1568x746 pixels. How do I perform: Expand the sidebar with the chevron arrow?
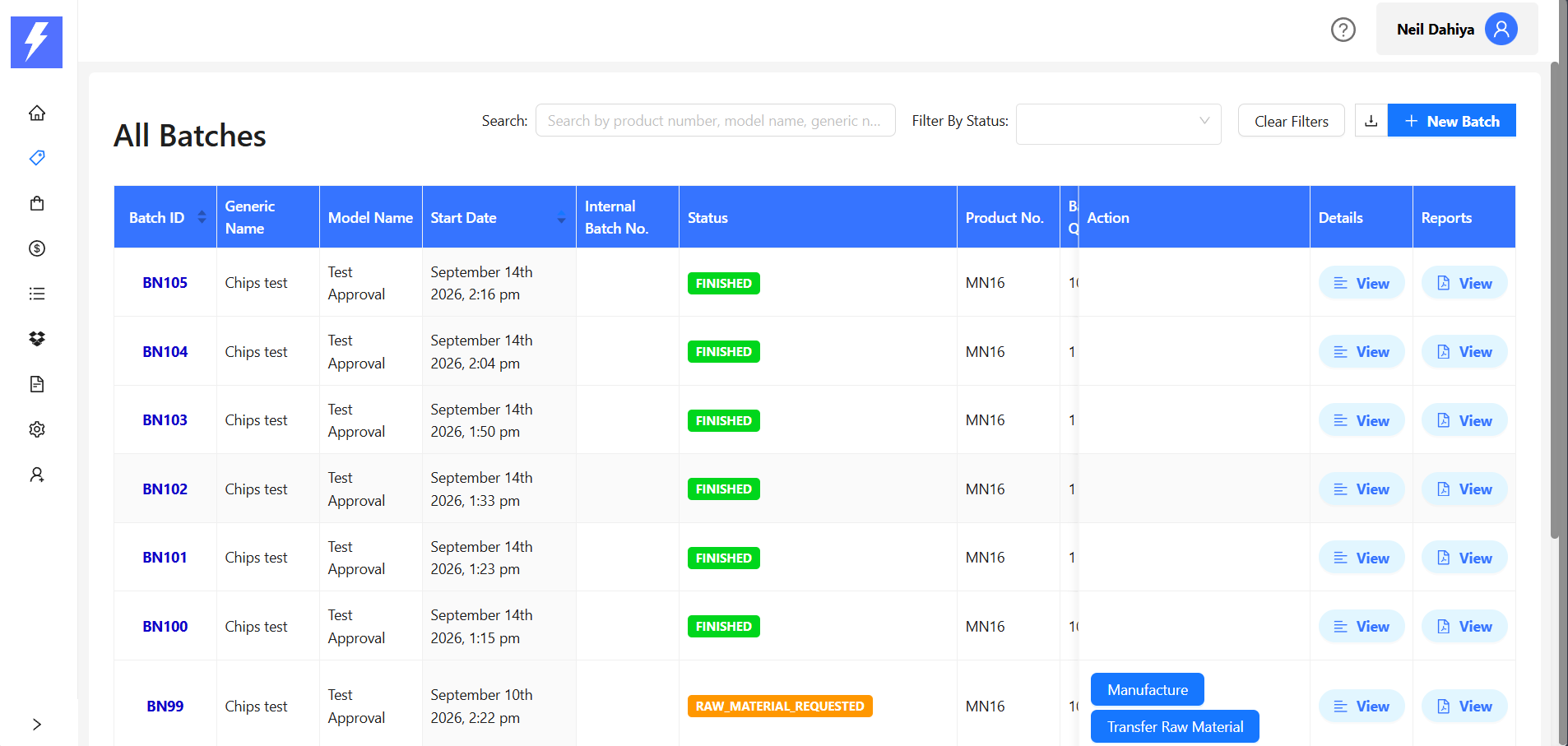[37, 725]
